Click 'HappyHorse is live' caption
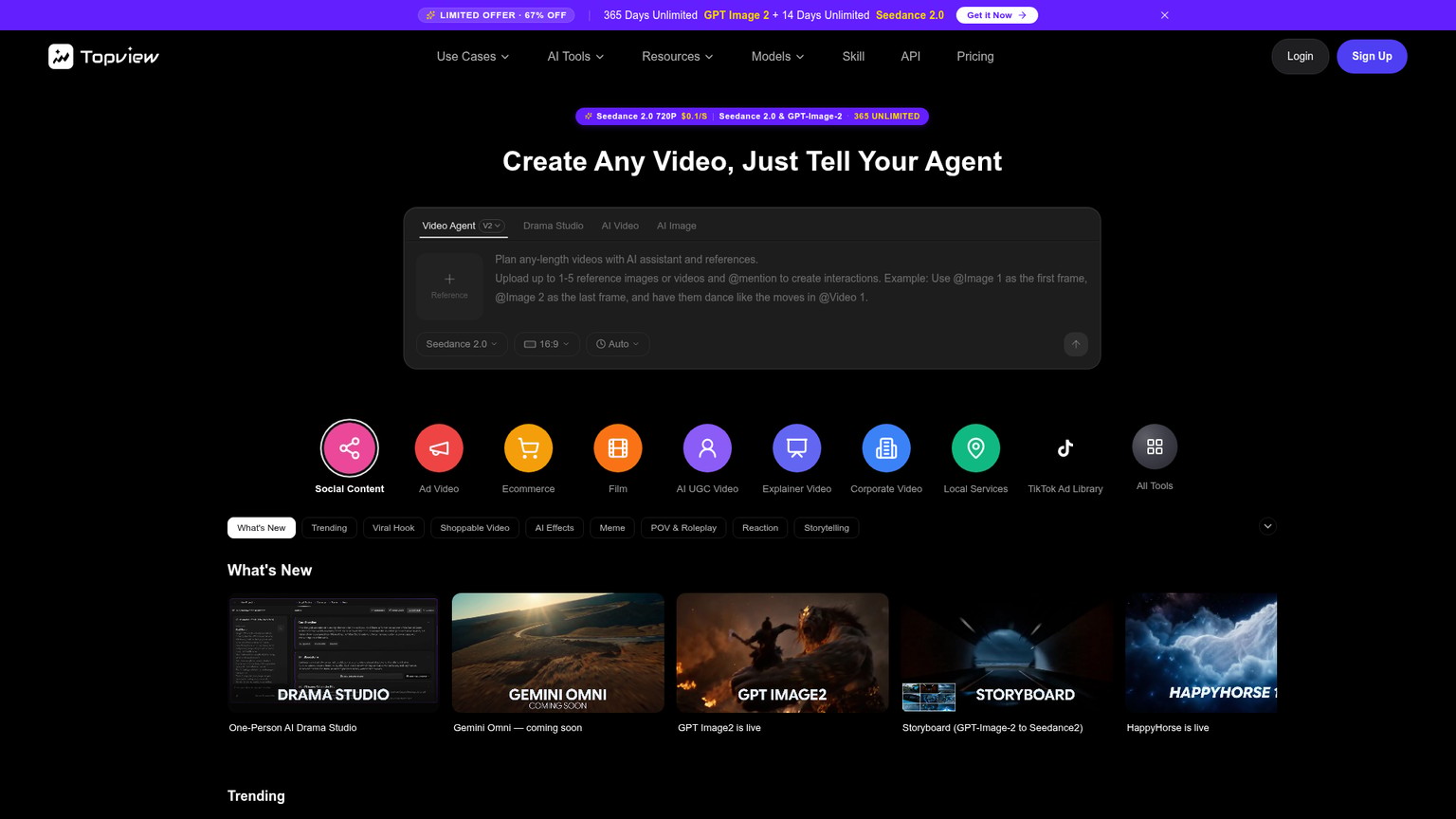 [1168, 728]
